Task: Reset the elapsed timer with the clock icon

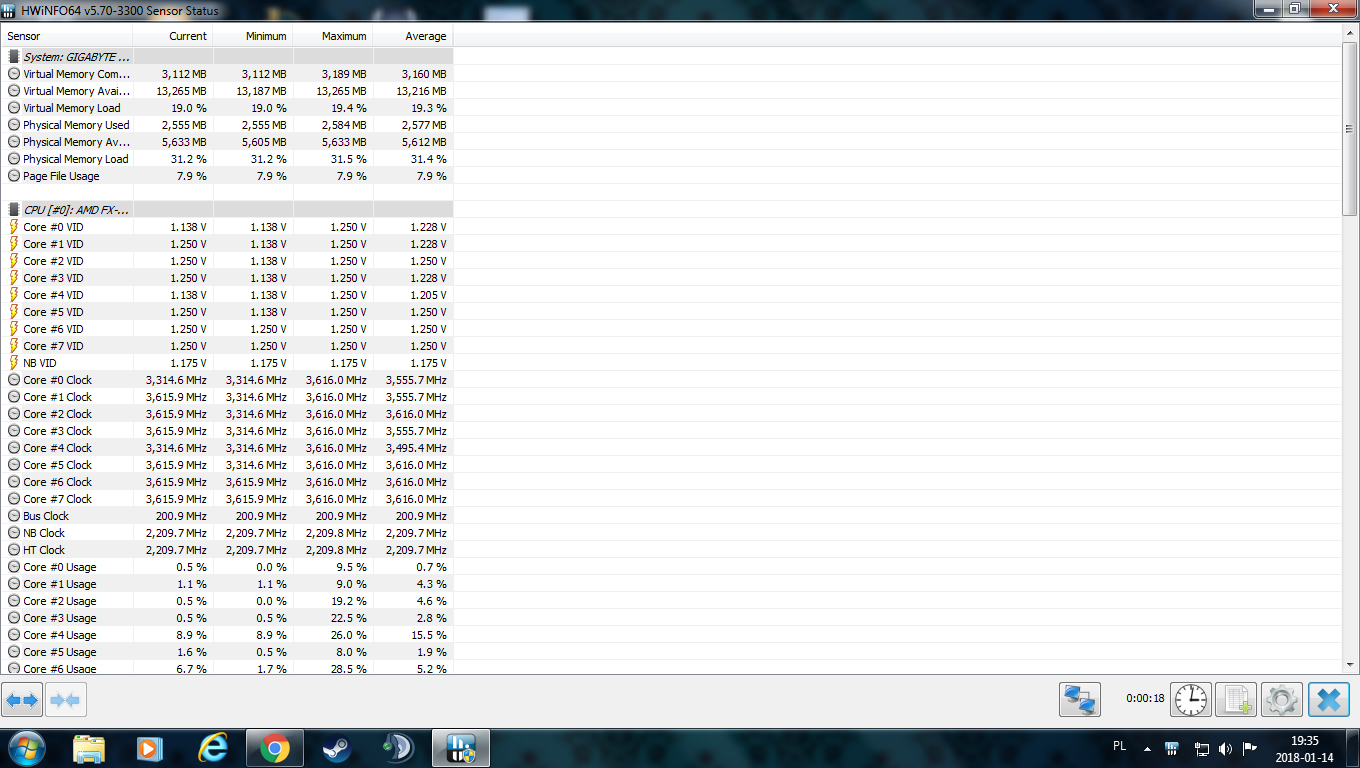Action: 1190,700
